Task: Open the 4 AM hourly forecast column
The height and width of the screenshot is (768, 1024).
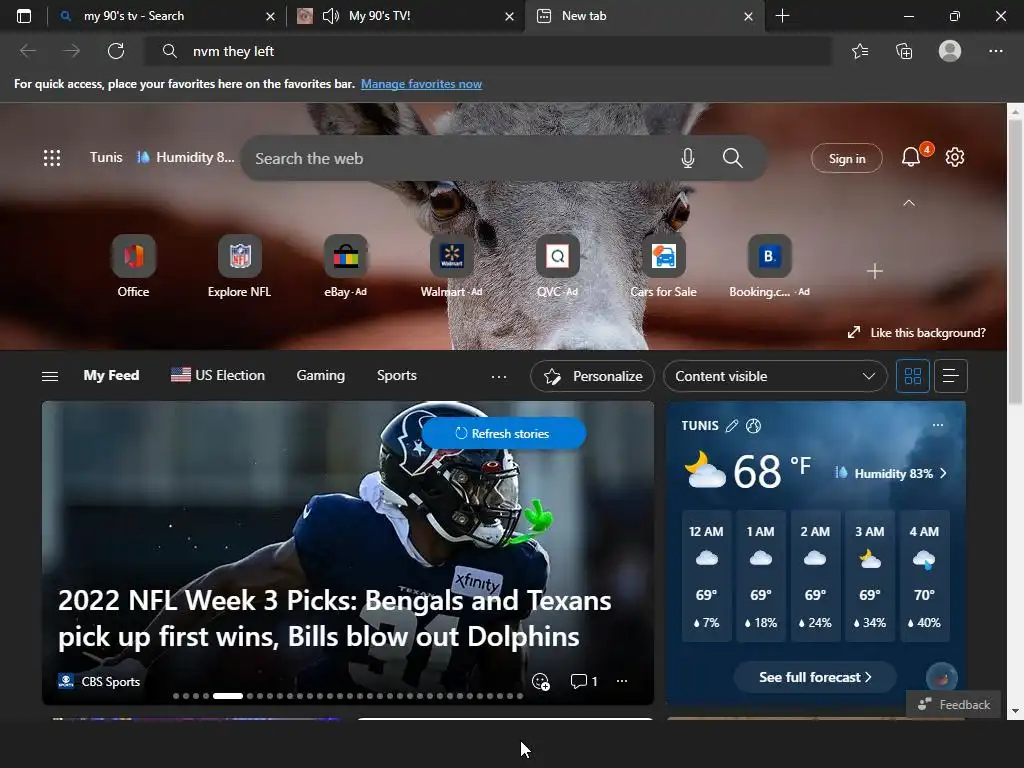Action: [924, 576]
